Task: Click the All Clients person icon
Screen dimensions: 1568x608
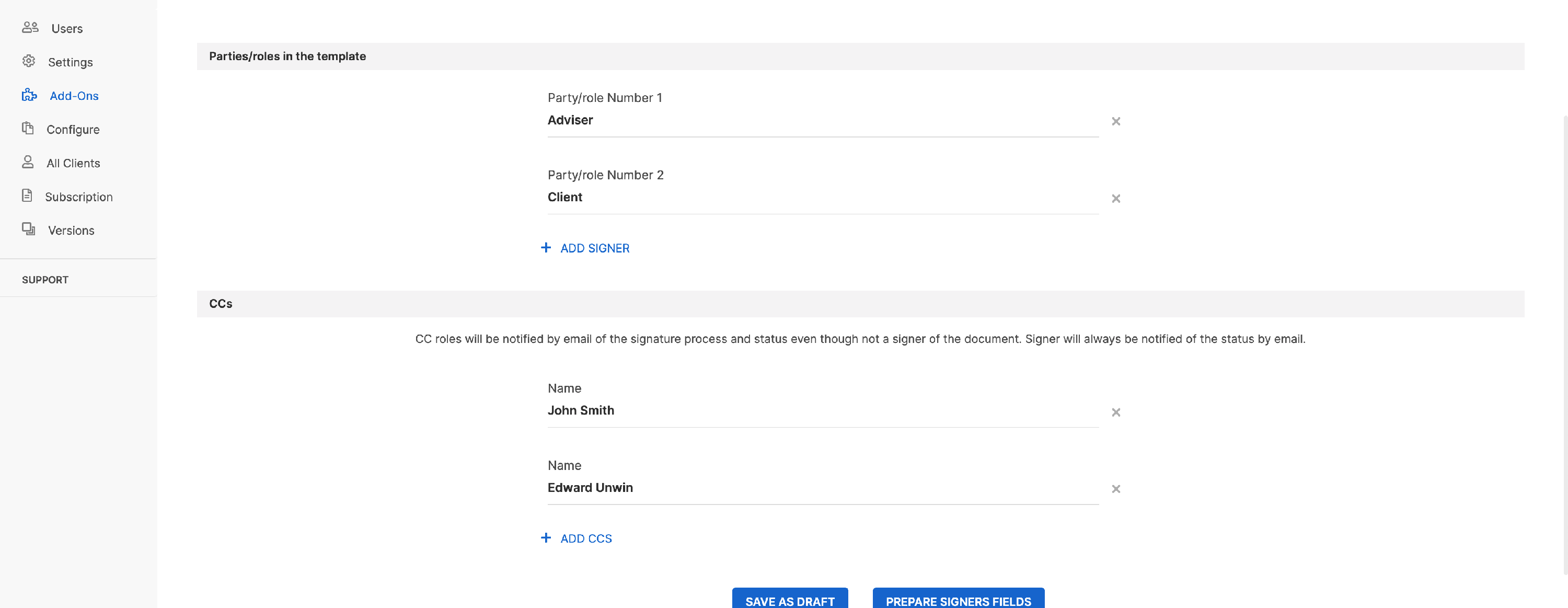Action: [27, 162]
